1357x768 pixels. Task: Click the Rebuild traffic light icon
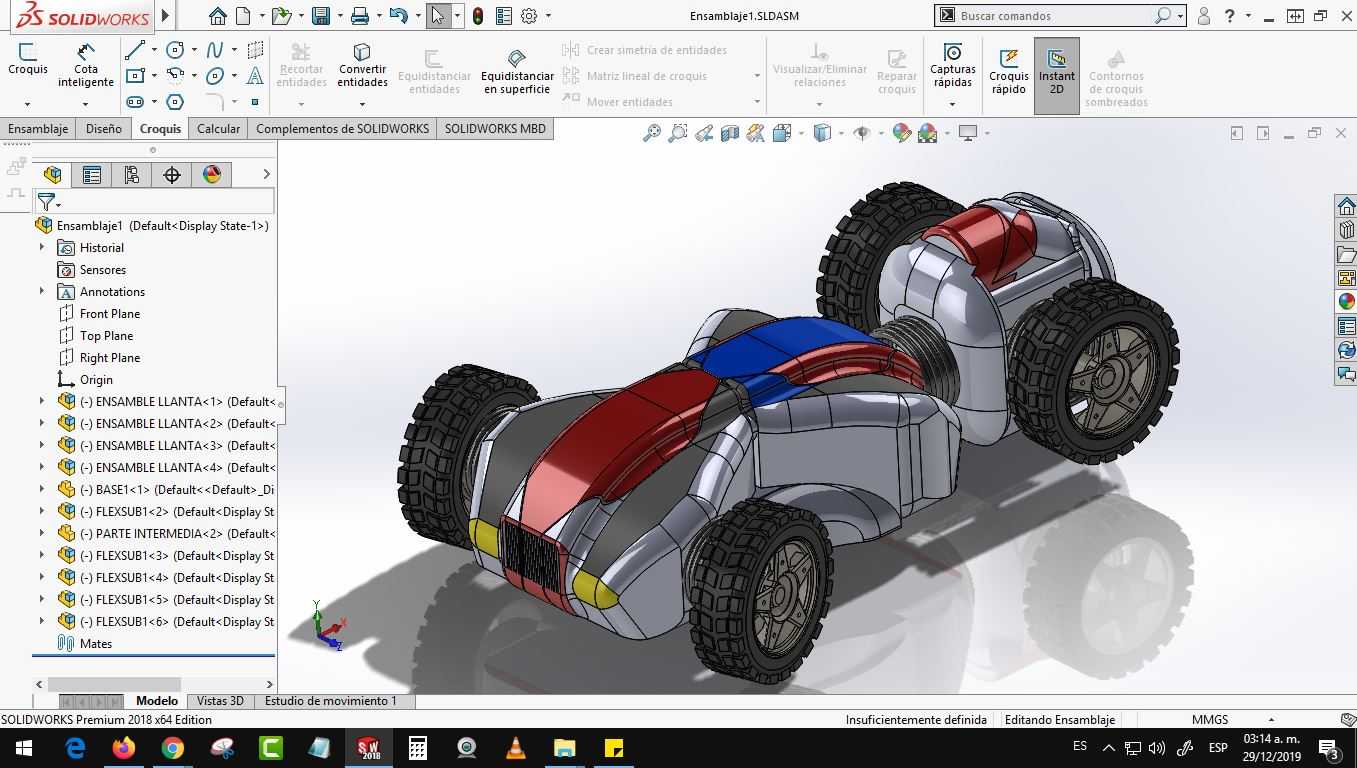click(478, 16)
